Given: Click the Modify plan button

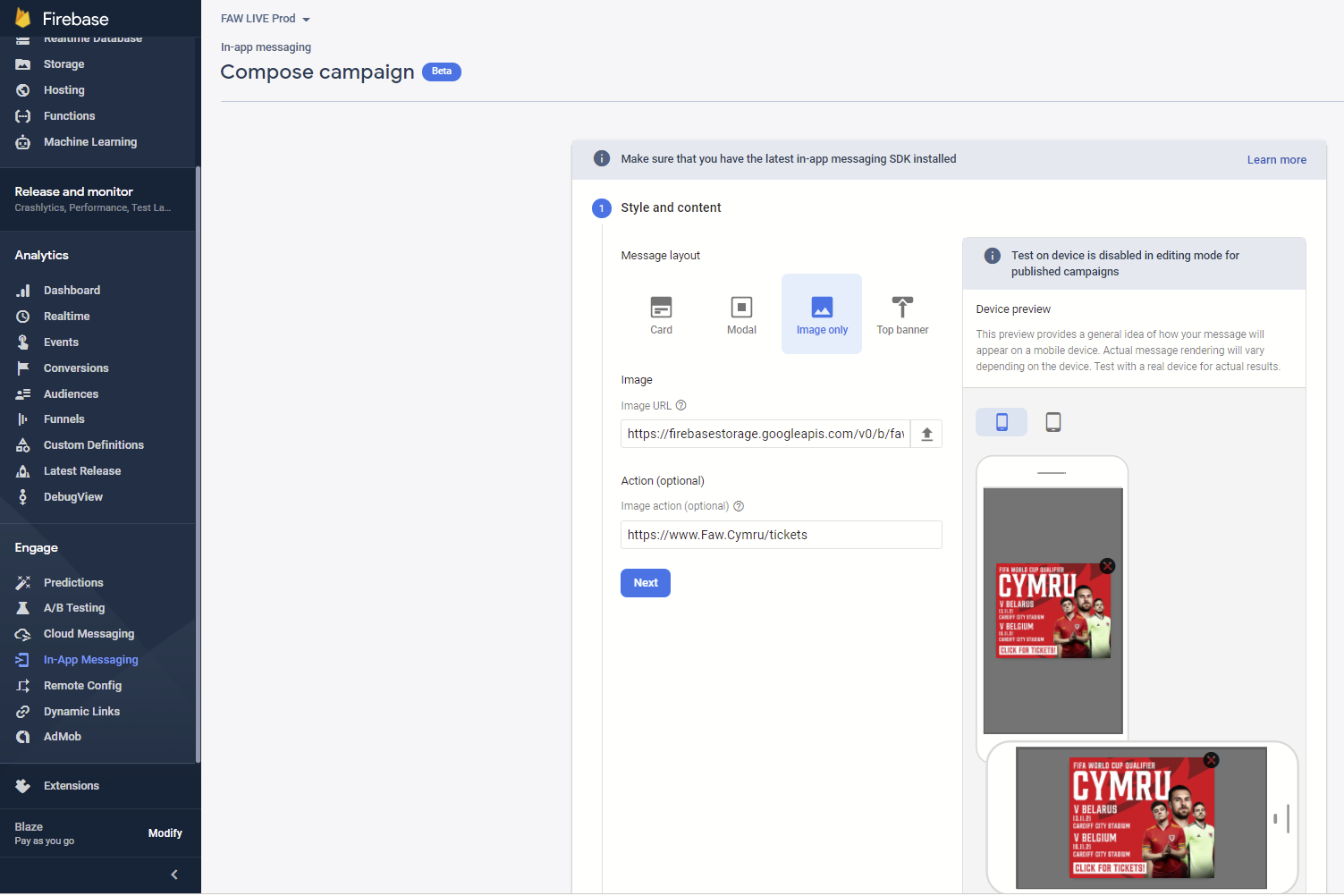Looking at the screenshot, I should click(x=165, y=833).
